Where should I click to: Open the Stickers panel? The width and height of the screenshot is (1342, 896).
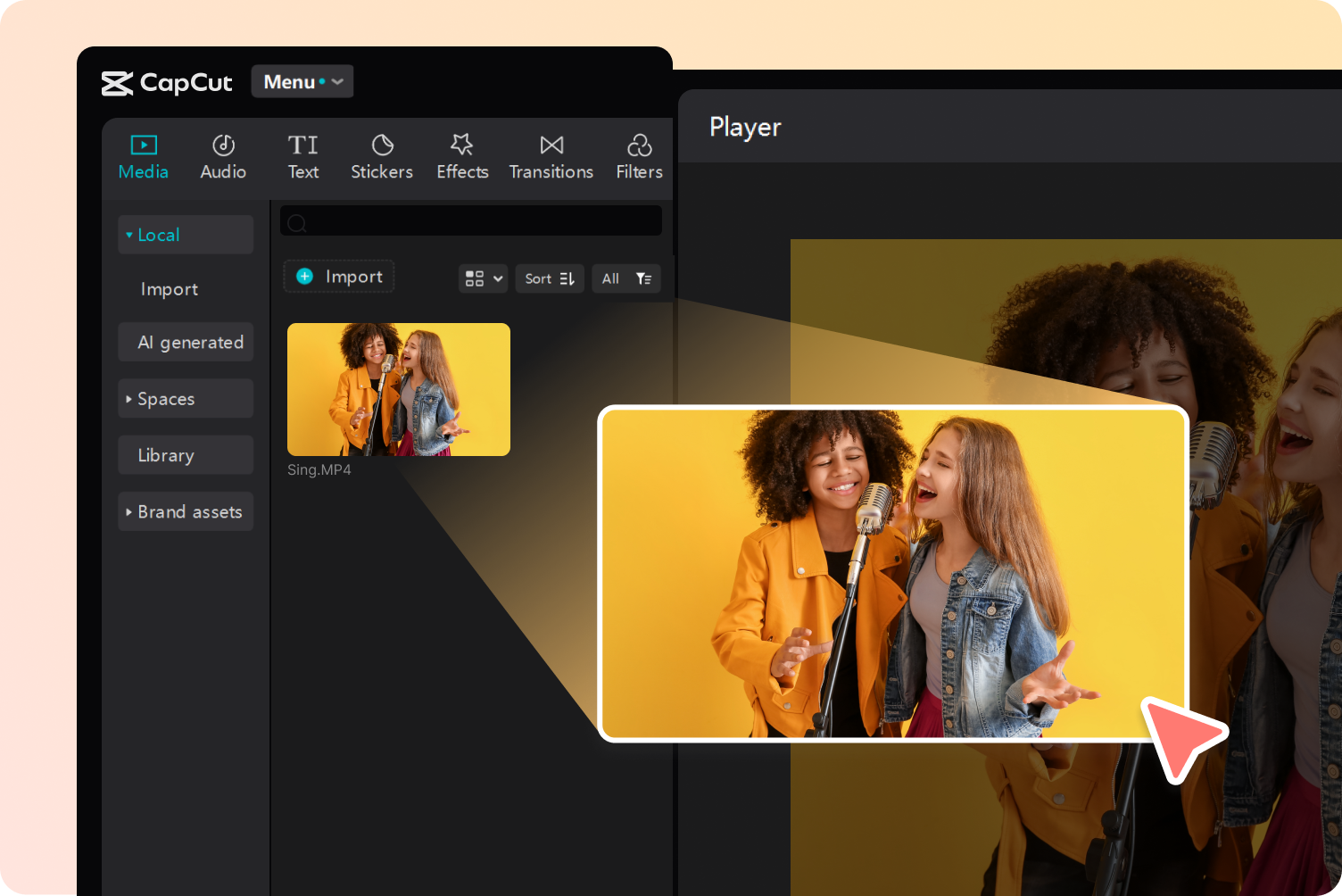click(x=381, y=156)
